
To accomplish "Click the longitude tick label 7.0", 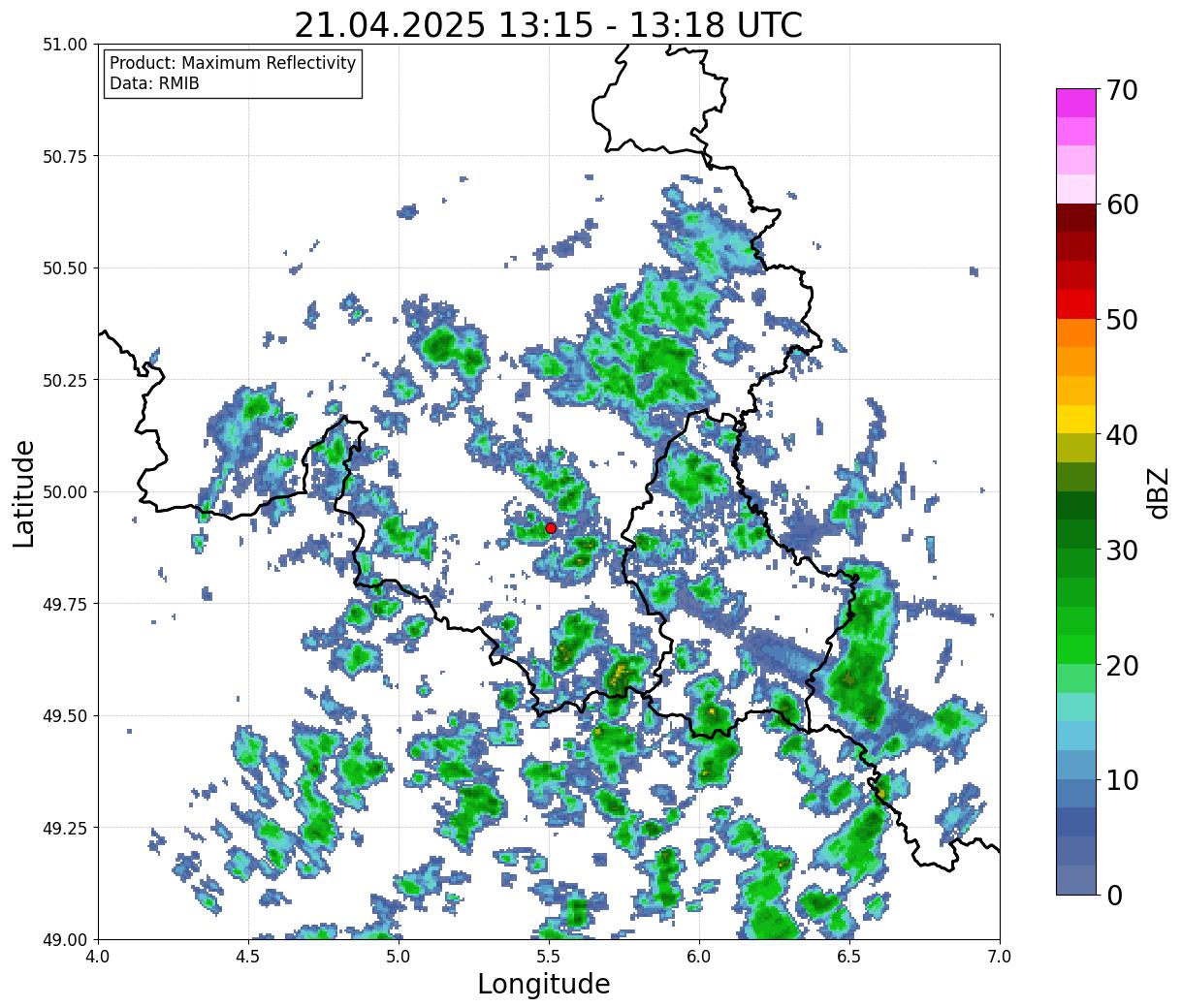I will click(x=1000, y=957).
